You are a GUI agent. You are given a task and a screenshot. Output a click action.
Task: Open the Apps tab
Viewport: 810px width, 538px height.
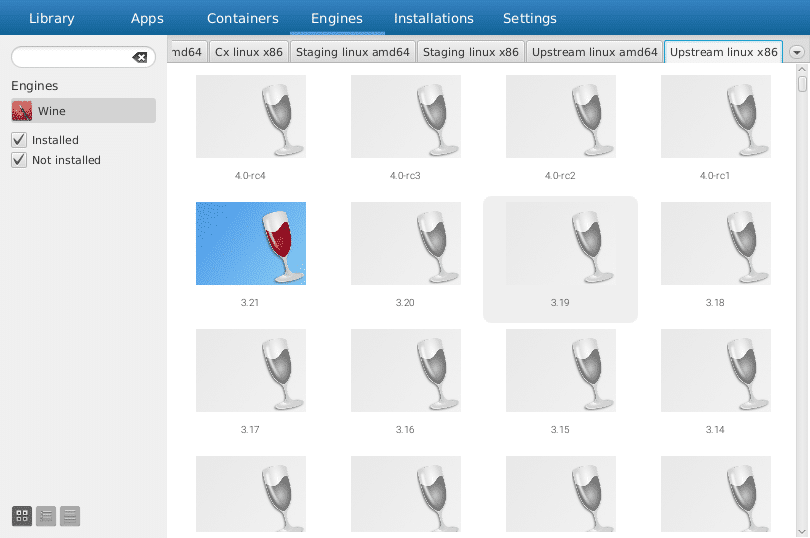click(x=147, y=19)
